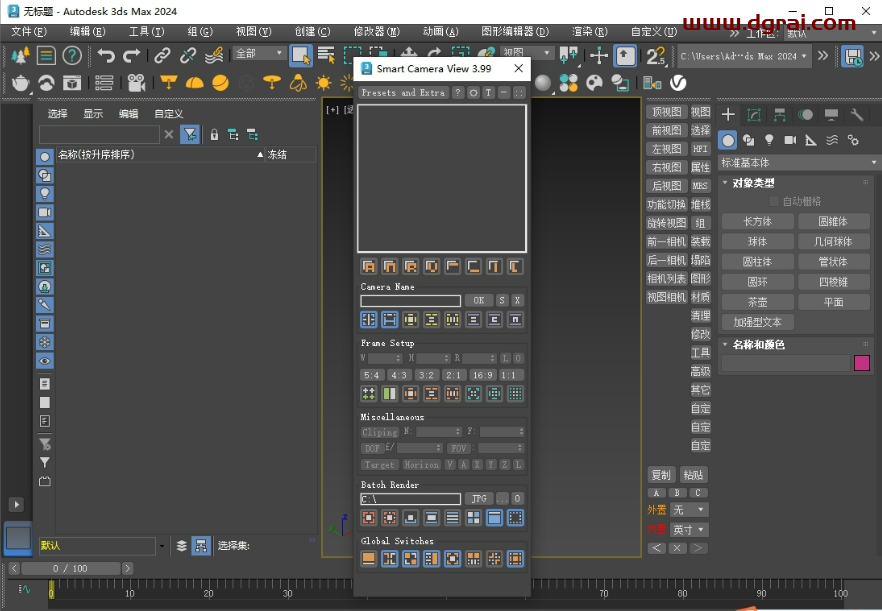Click the save icon at the toolbar's right end

853,56
